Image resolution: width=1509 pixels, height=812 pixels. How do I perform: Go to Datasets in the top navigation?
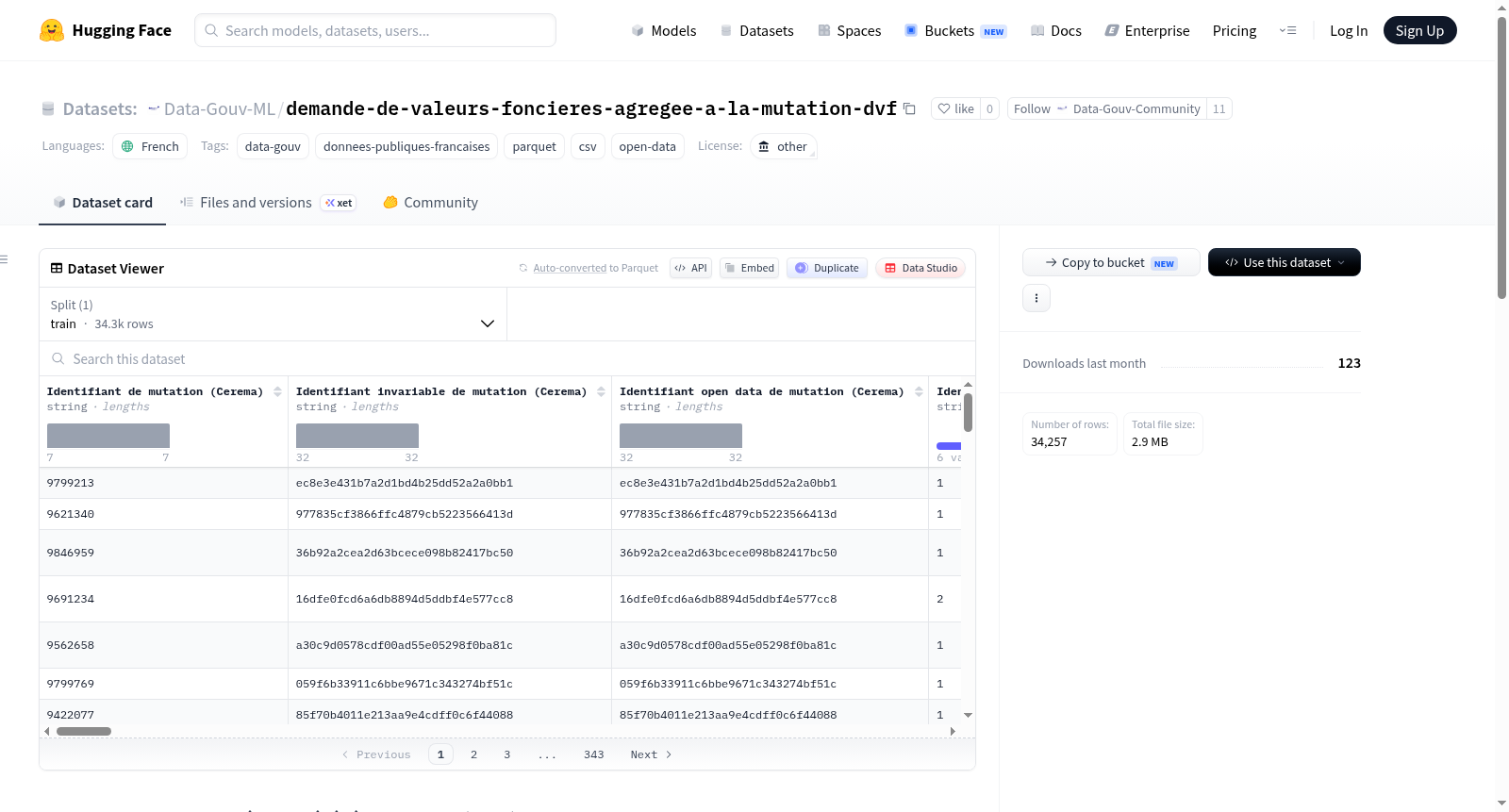[x=756, y=30]
